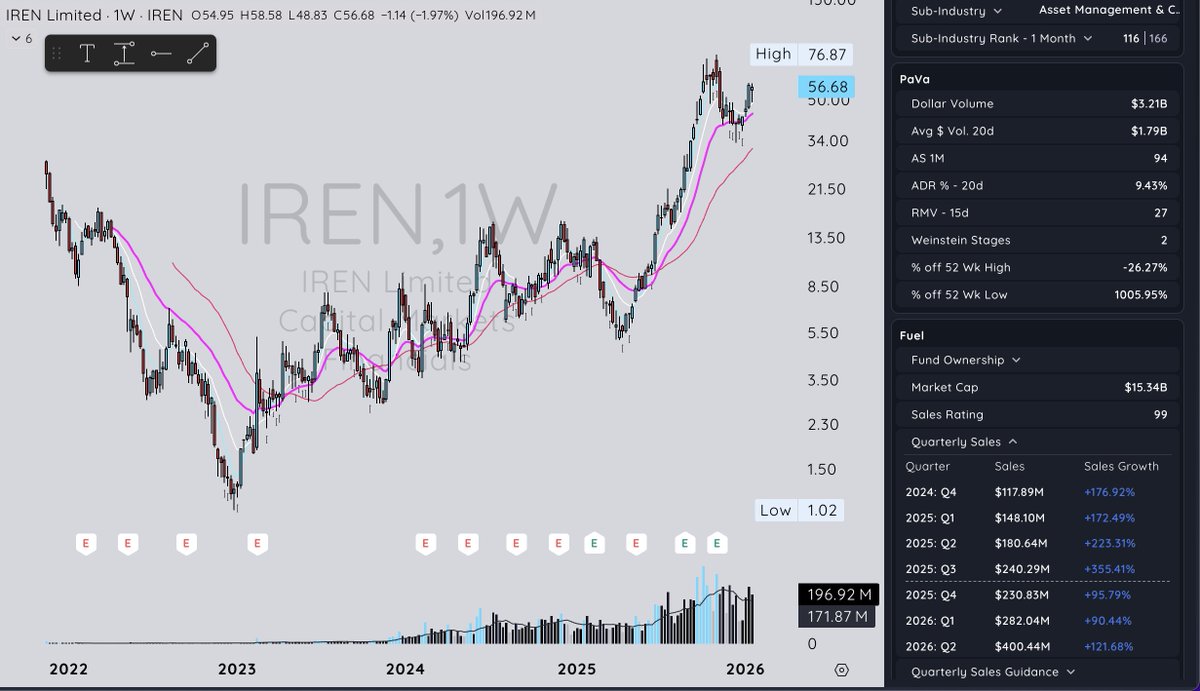
Task: Open Sub-Industry Rank - 1 Month dropdown
Action: tap(1001, 38)
